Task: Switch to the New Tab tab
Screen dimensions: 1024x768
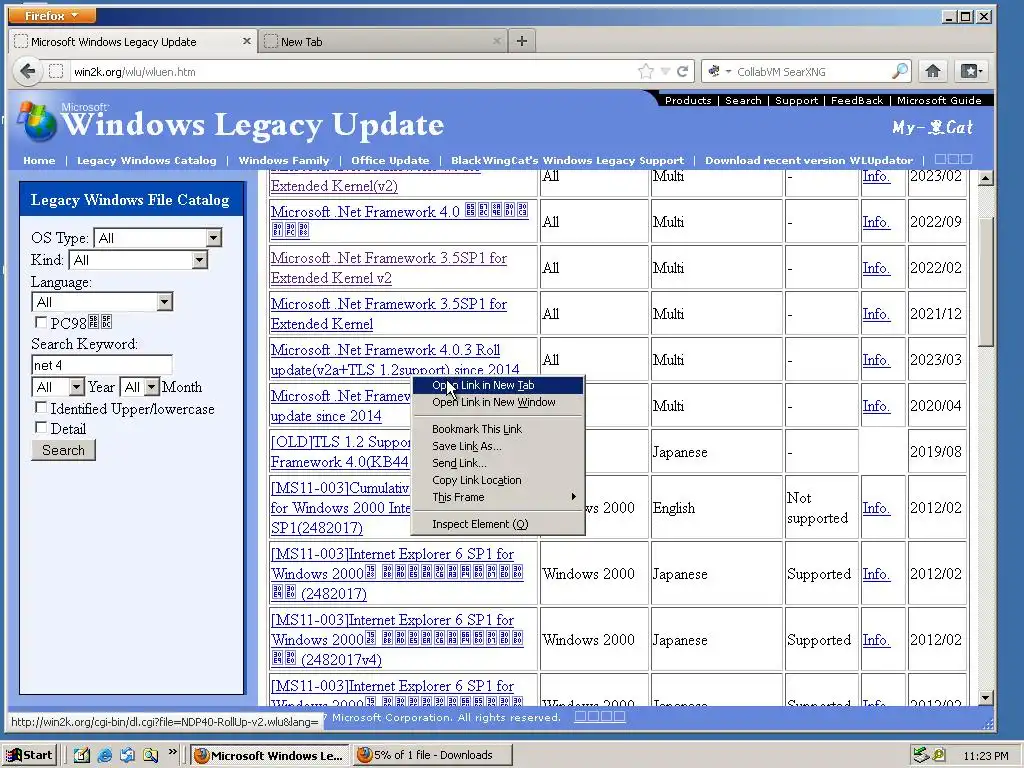Action: [x=383, y=41]
